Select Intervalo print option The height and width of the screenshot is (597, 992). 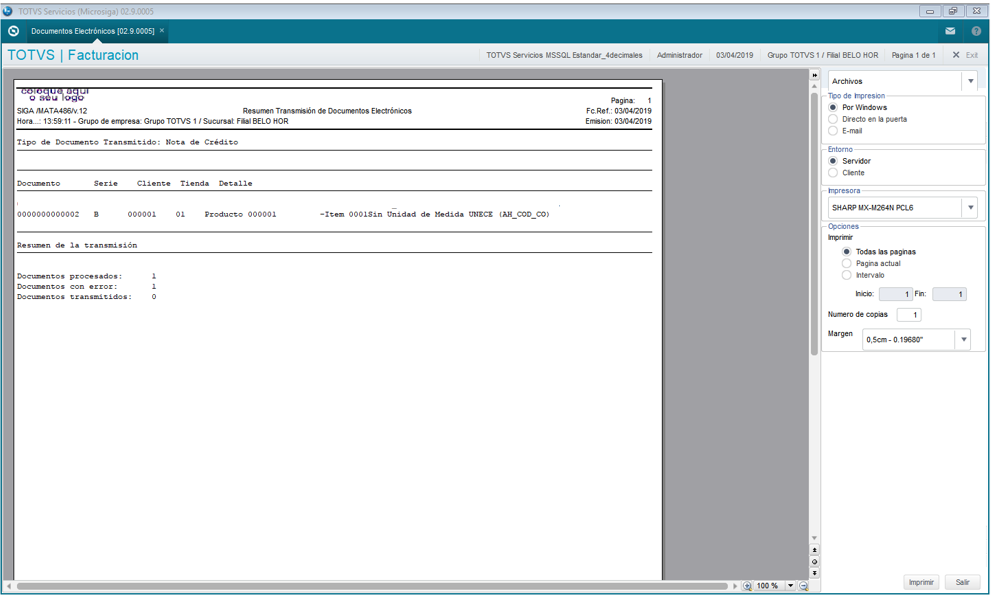coord(846,275)
